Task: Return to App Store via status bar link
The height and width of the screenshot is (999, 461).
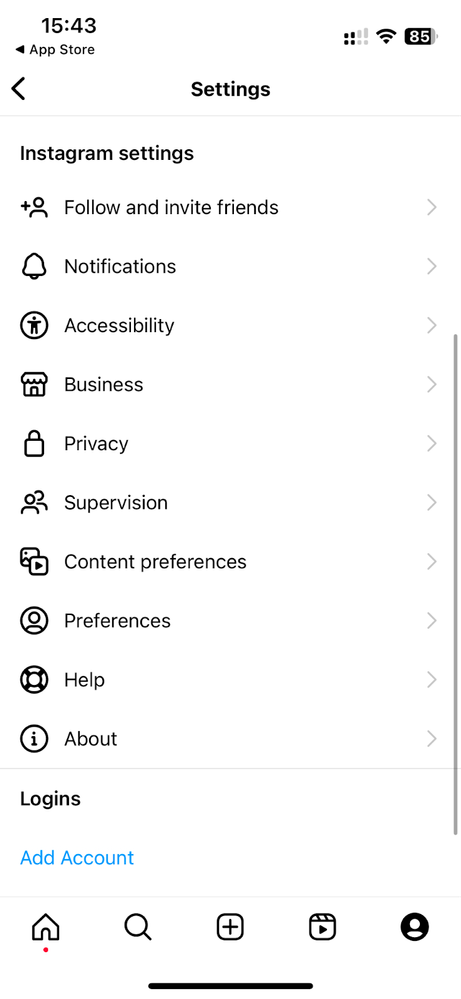Action: point(55,50)
